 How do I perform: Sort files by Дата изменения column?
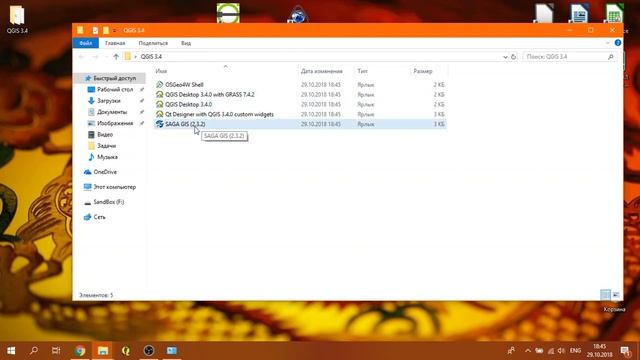coord(322,71)
